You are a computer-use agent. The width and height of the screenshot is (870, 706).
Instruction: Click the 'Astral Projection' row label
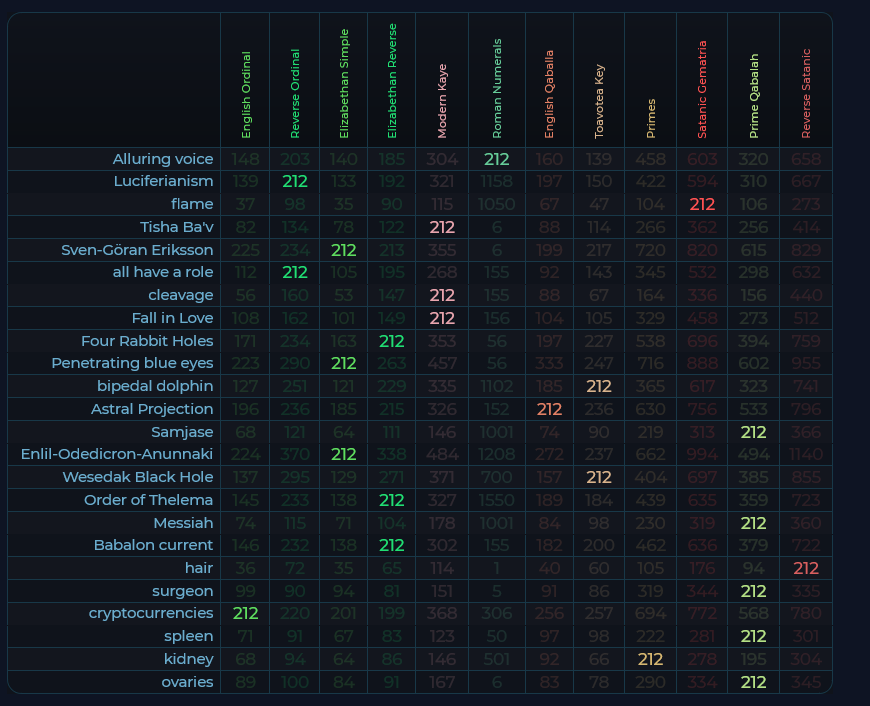(x=152, y=409)
